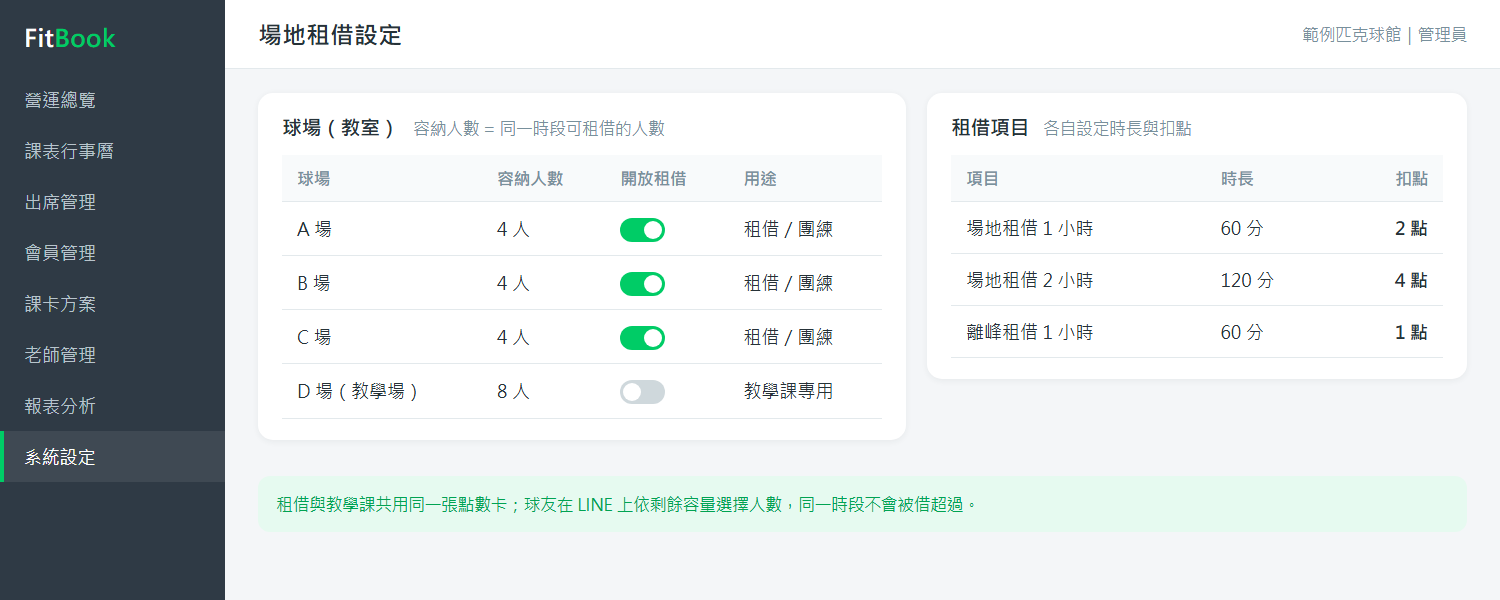Click the 扣點 column header
1500x600 pixels.
tap(1412, 179)
